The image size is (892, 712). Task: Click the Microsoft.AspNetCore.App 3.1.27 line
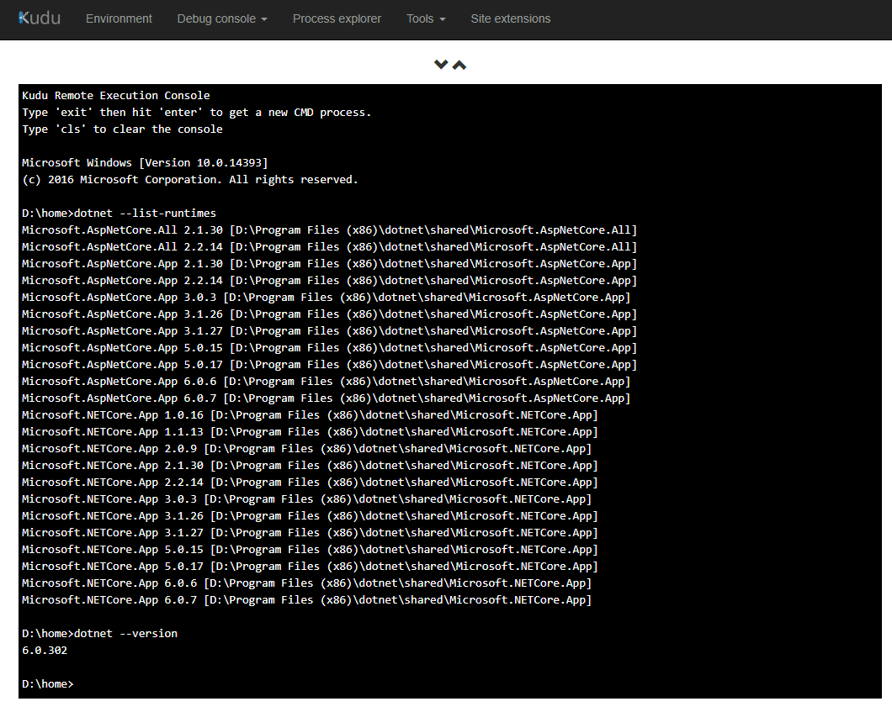point(329,331)
